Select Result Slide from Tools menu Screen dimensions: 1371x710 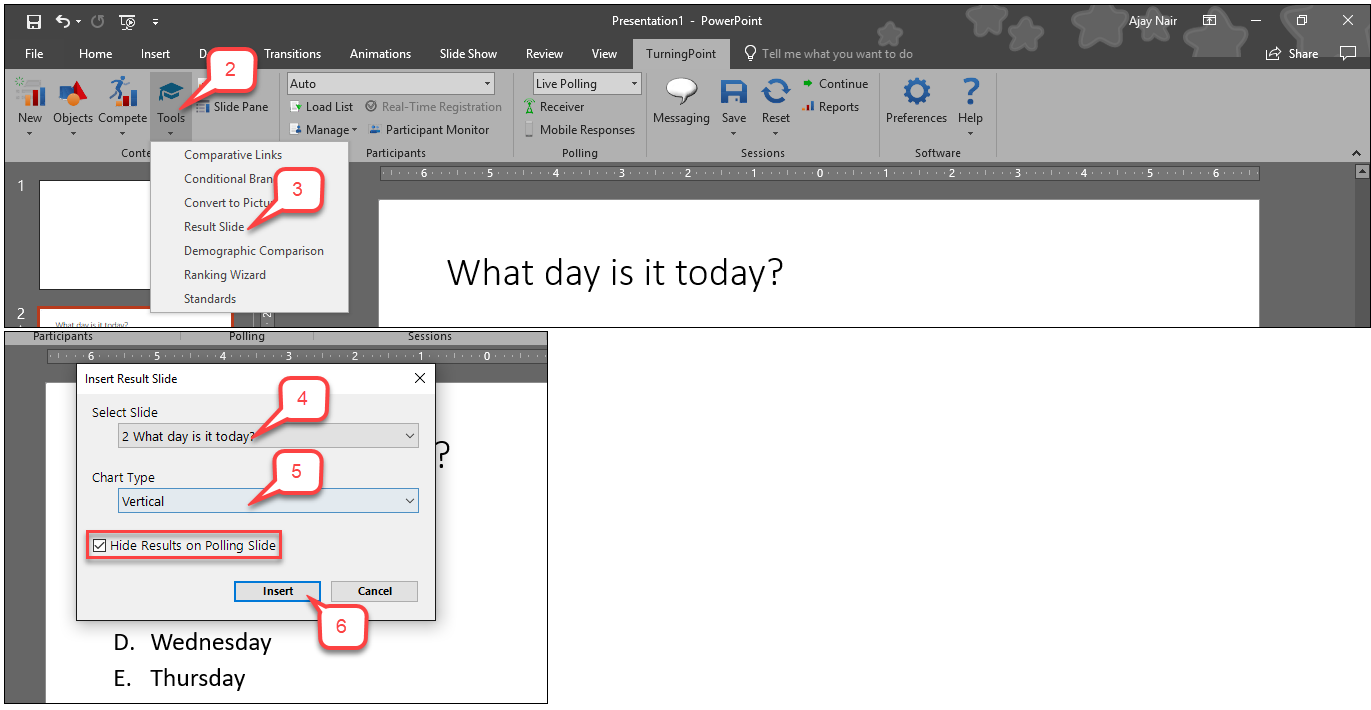214,227
